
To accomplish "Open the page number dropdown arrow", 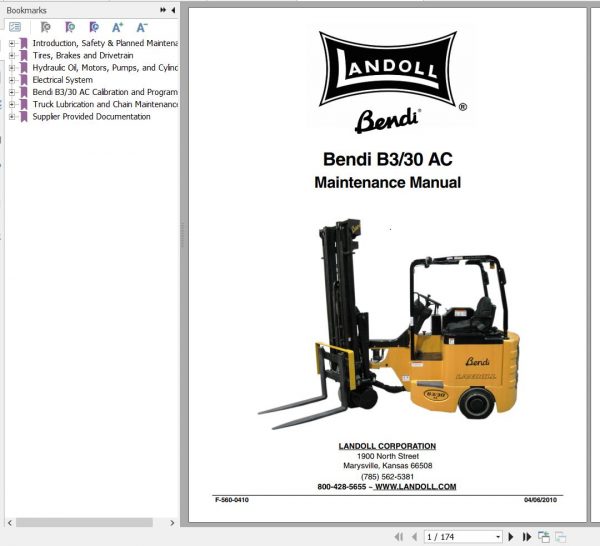I will tap(497, 537).
